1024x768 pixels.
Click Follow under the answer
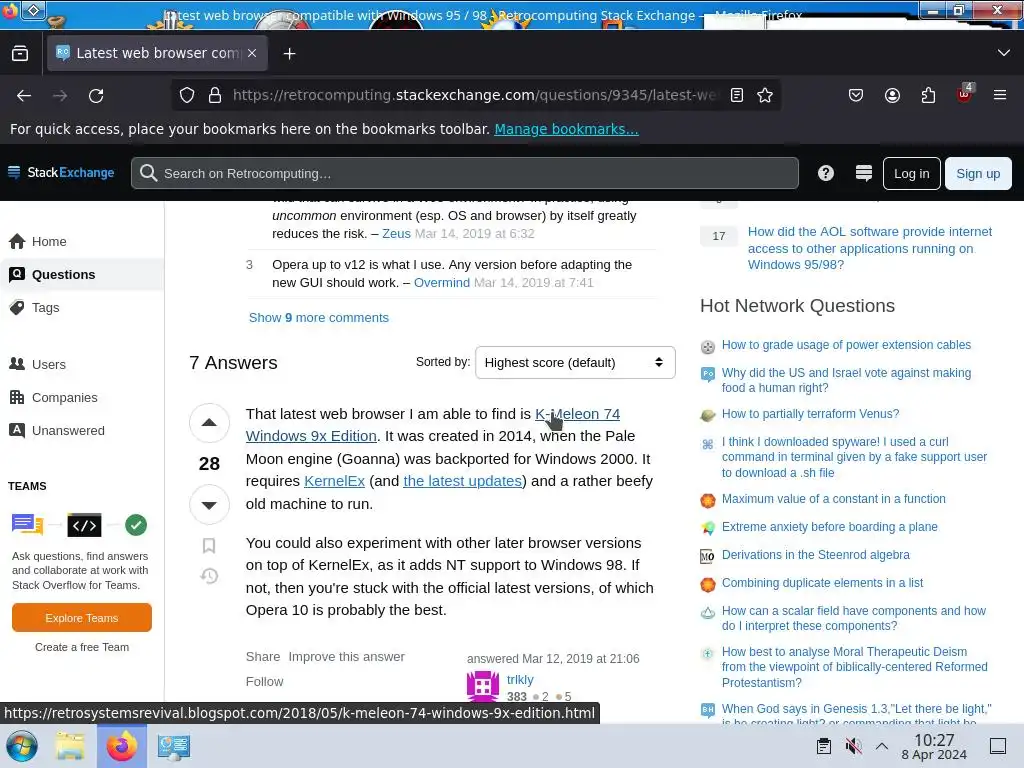pyautogui.click(x=264, y=682)
